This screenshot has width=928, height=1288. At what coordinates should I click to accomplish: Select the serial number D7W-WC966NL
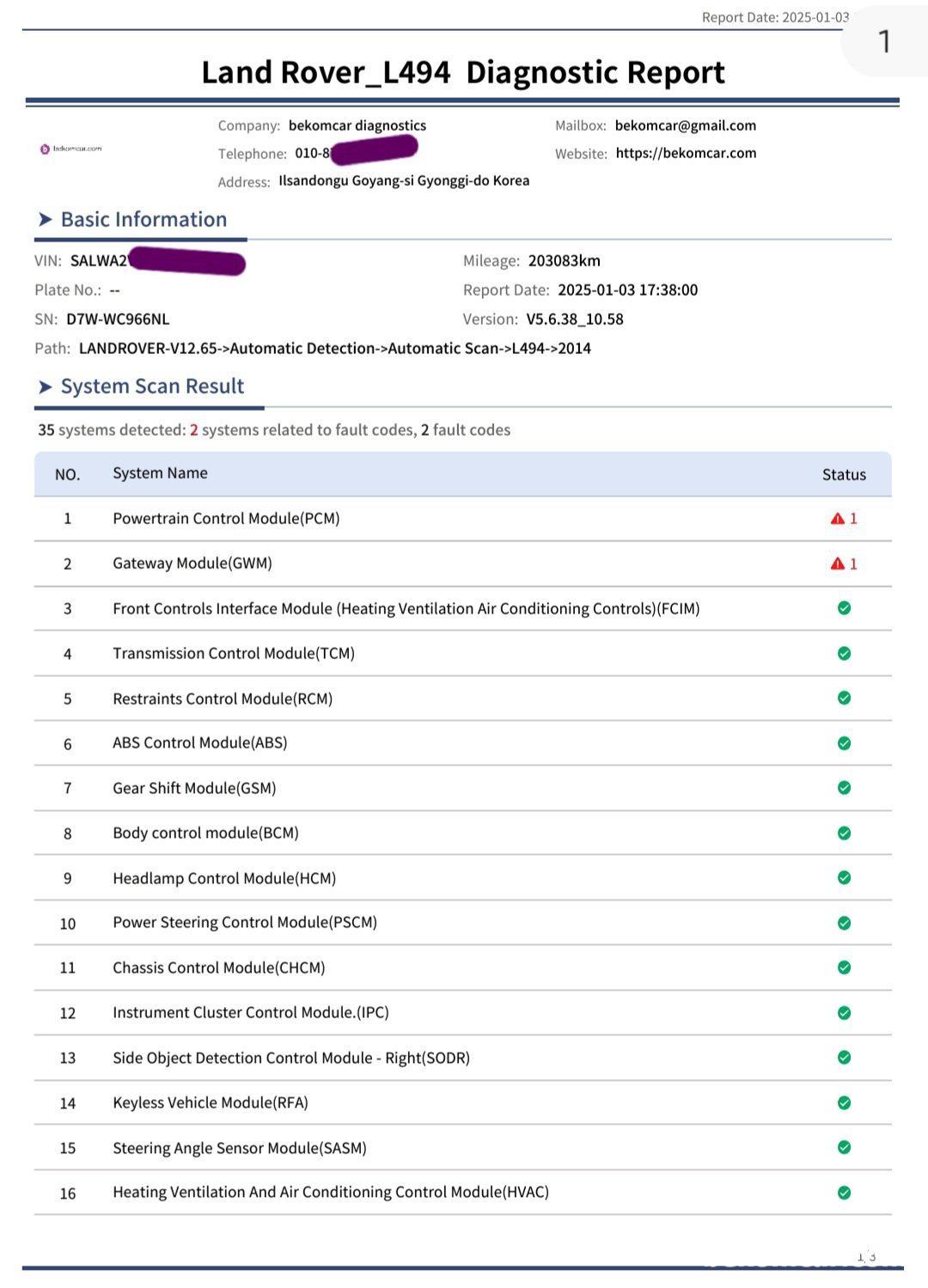[x=118, y=319]
